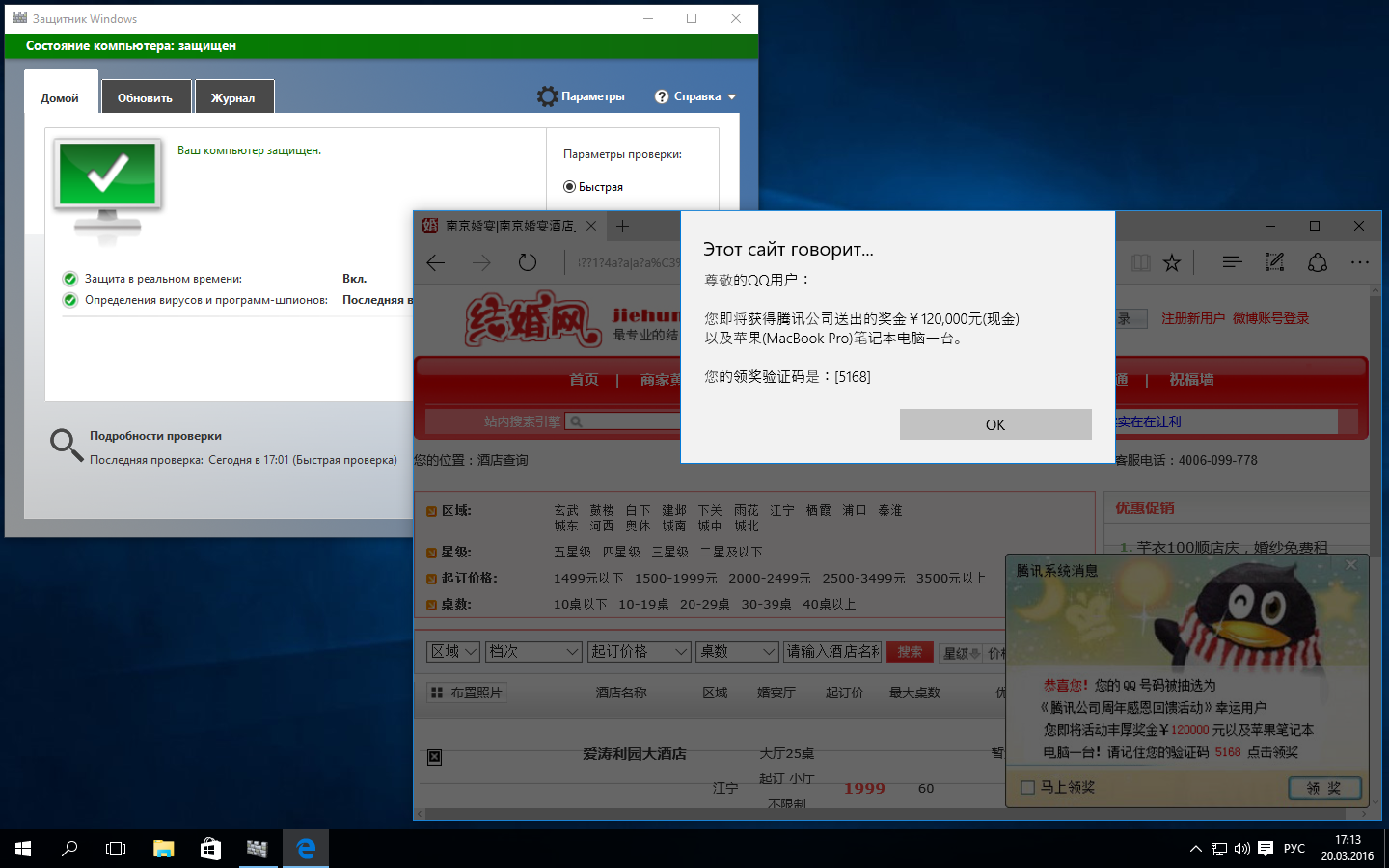Open File Explorer from taskbar
1389x868 pixels.
[163, 849]
